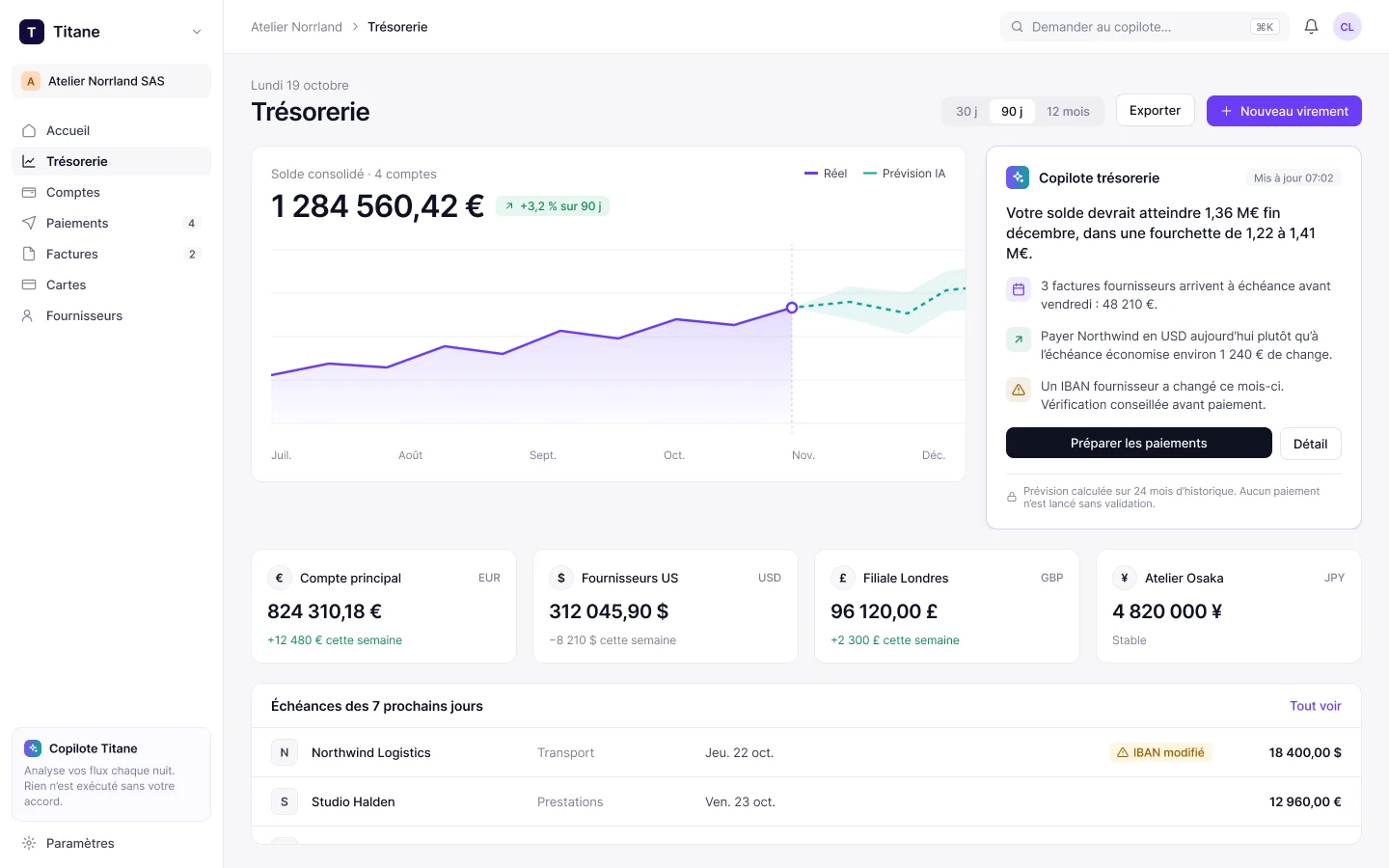The image size is (1389, 868).
Task: Select the 90 j period
Action: 1012,111
